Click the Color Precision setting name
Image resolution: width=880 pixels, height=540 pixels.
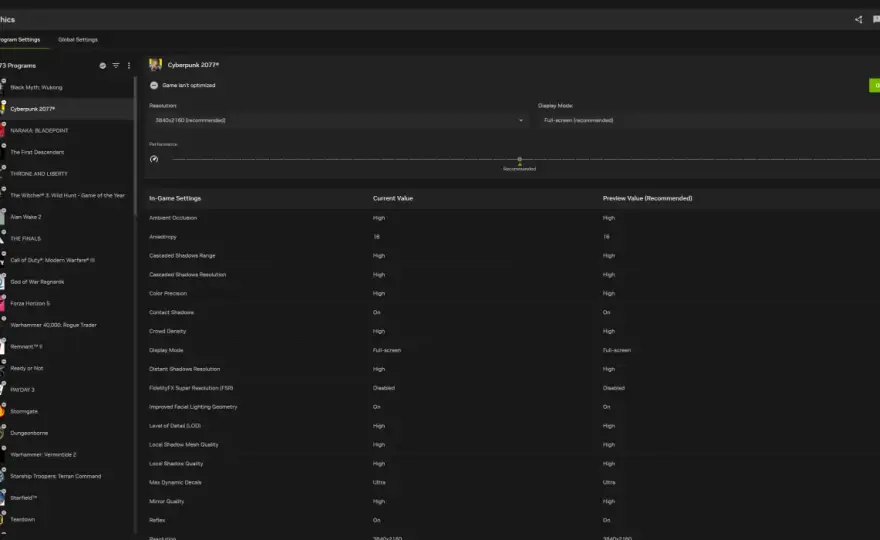168,294
